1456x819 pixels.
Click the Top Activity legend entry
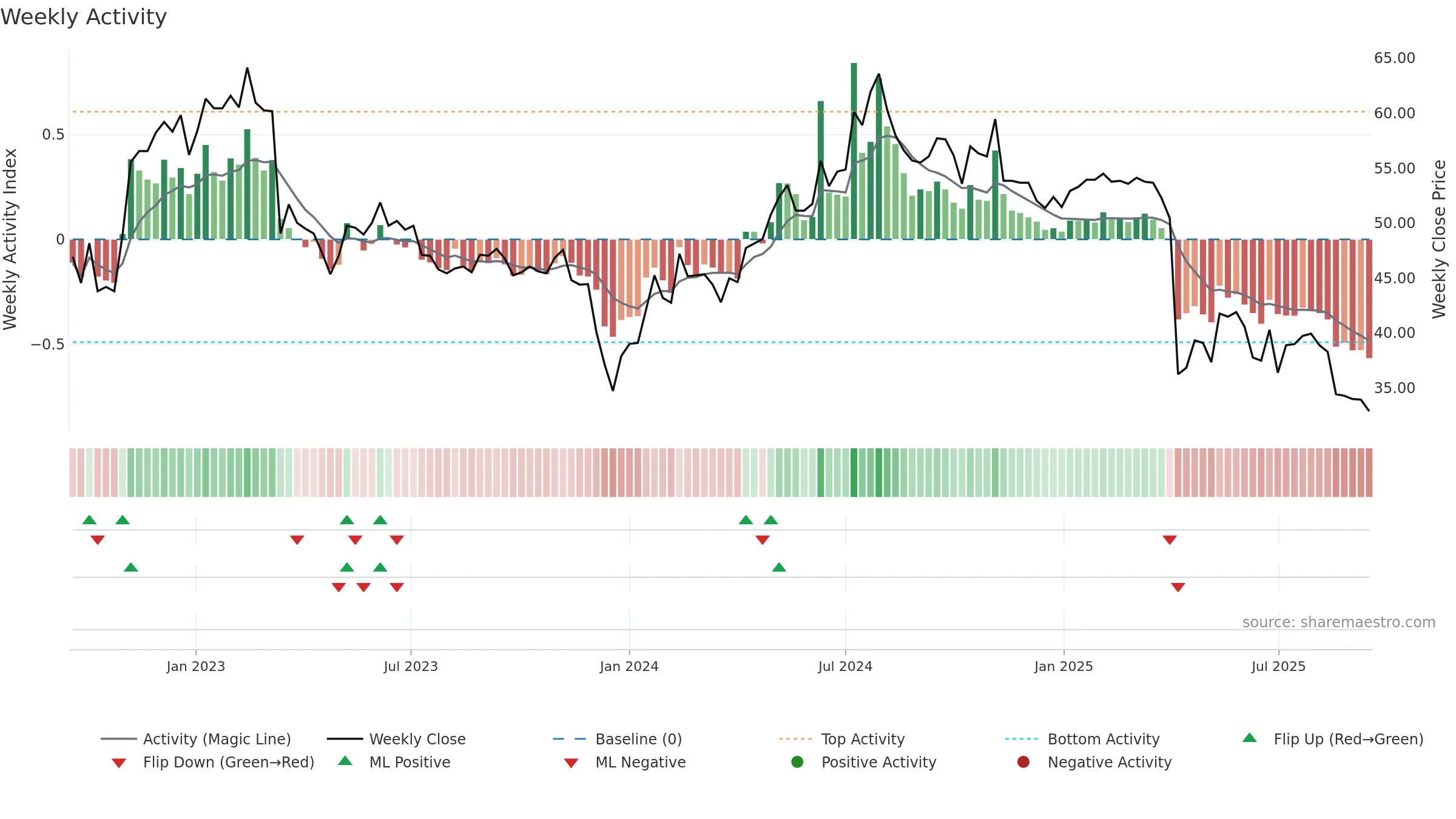click(842, 739)
